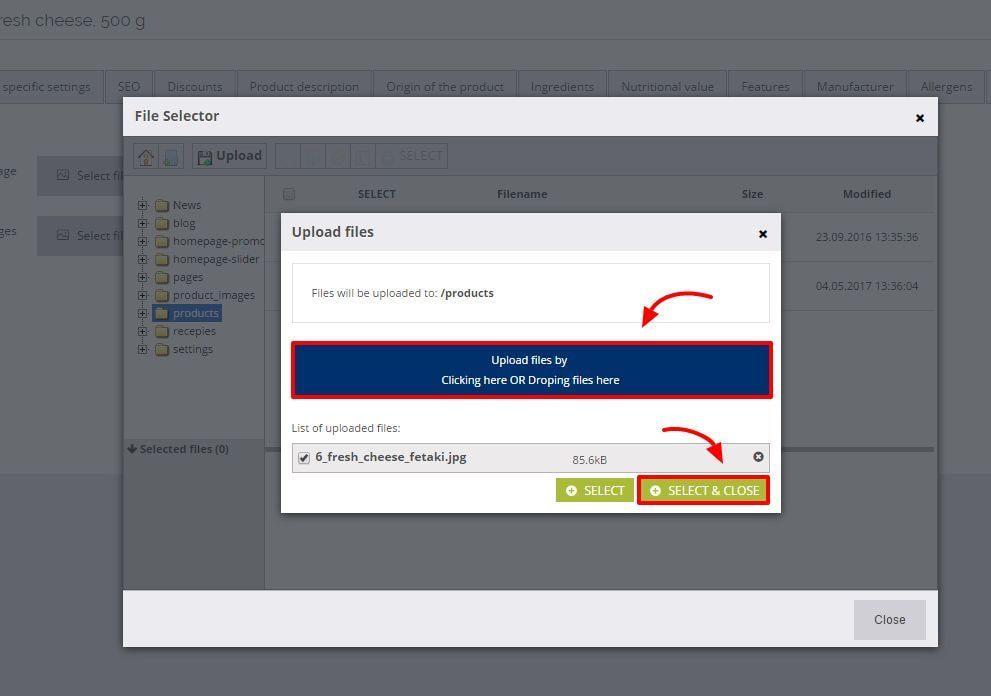Sort files by the Filename column header
991x696 pixels.
click(x=521, y=194)
